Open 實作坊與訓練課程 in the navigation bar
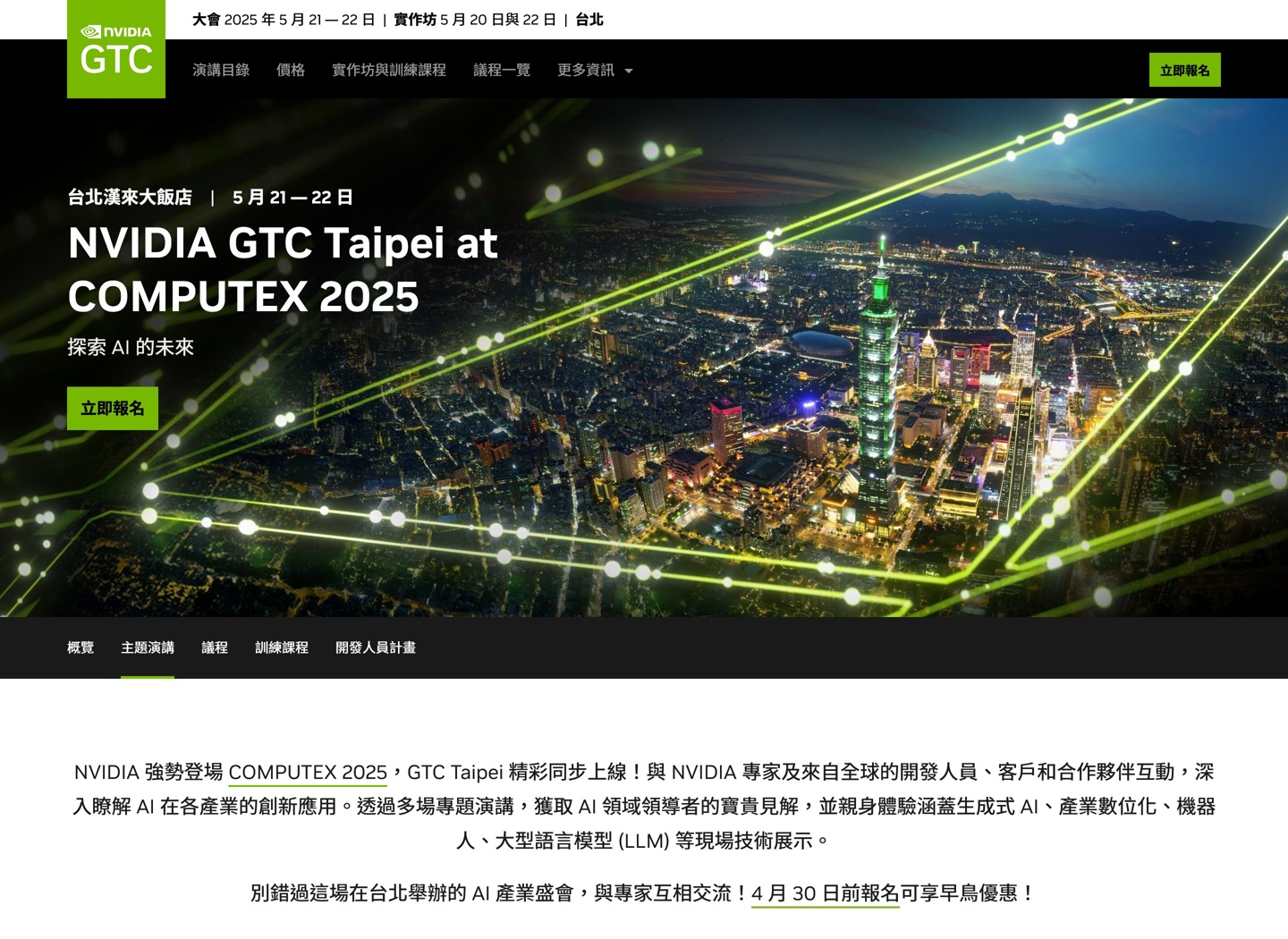This screenshot has height=939, width=1288. point(389,70)
